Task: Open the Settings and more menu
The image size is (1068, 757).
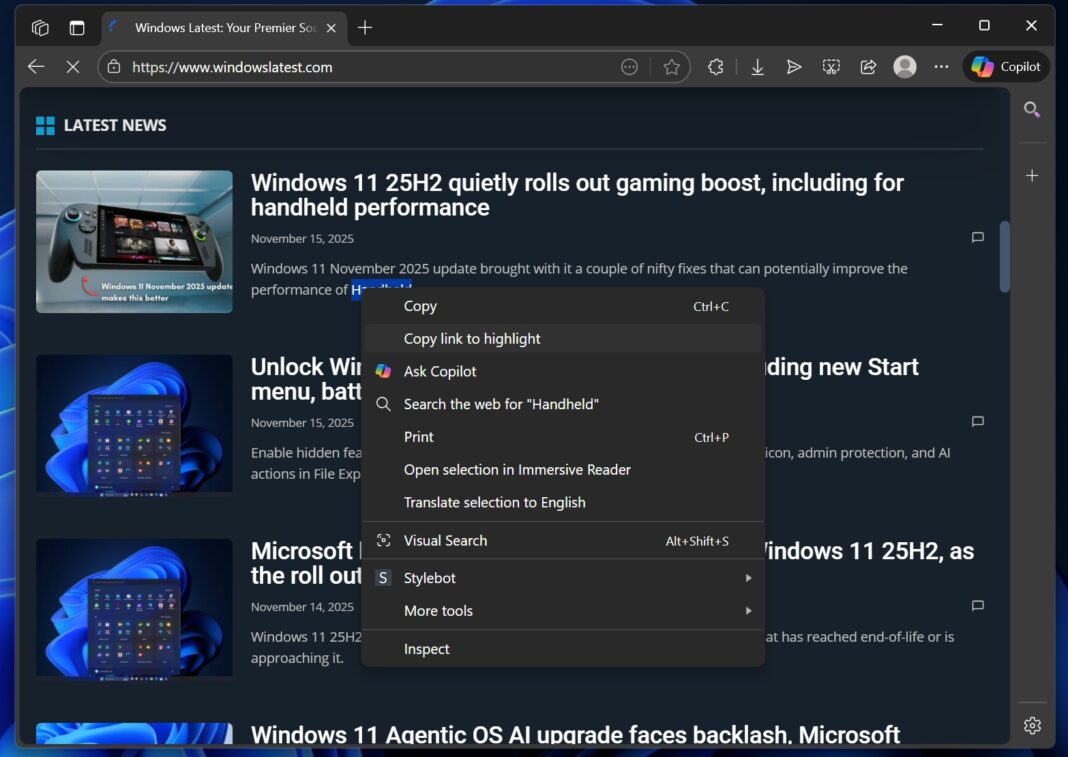Action: click(941, 66)
